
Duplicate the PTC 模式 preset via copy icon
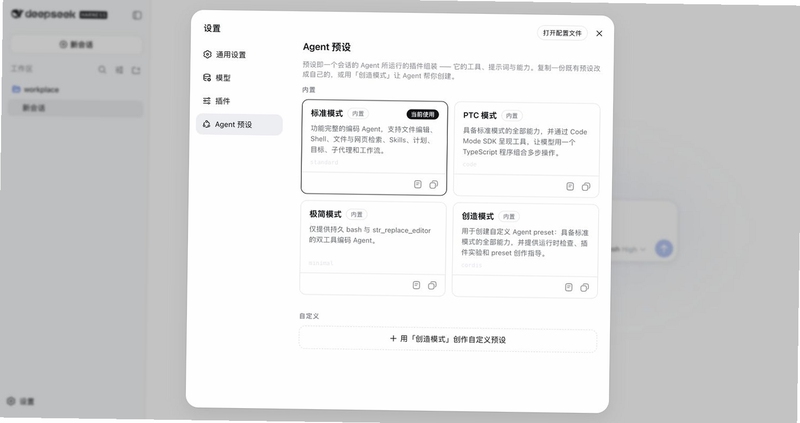pyautogui.click(x=586, y=187)
